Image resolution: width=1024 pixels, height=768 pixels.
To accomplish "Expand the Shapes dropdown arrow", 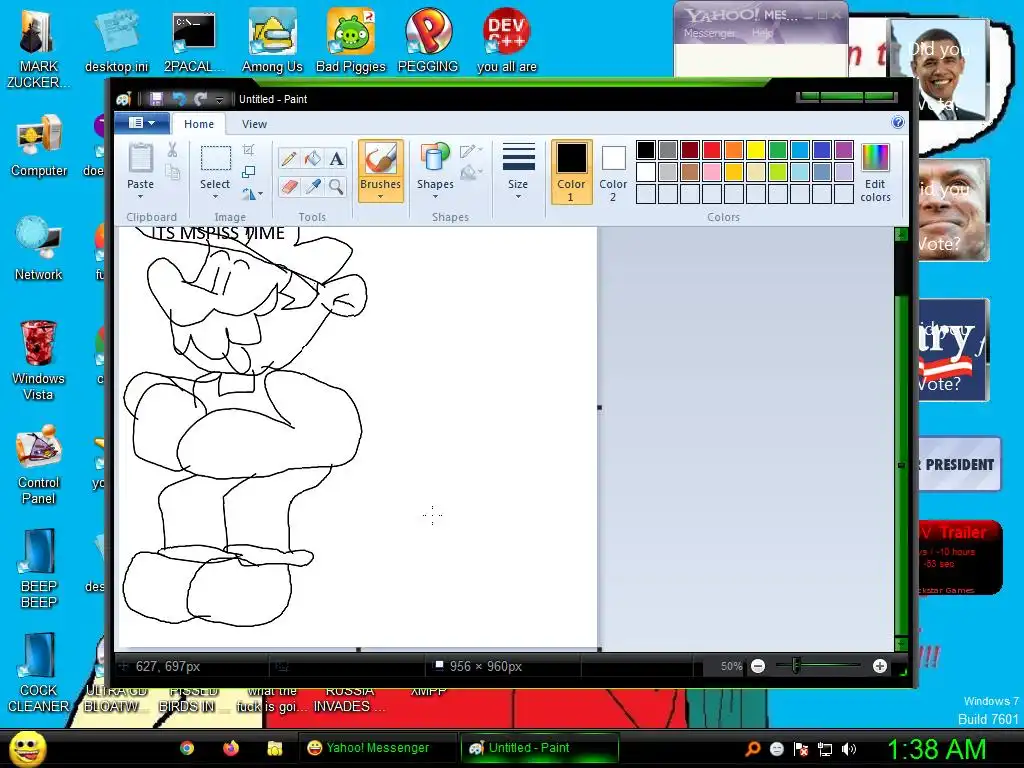I will (435, 196).
